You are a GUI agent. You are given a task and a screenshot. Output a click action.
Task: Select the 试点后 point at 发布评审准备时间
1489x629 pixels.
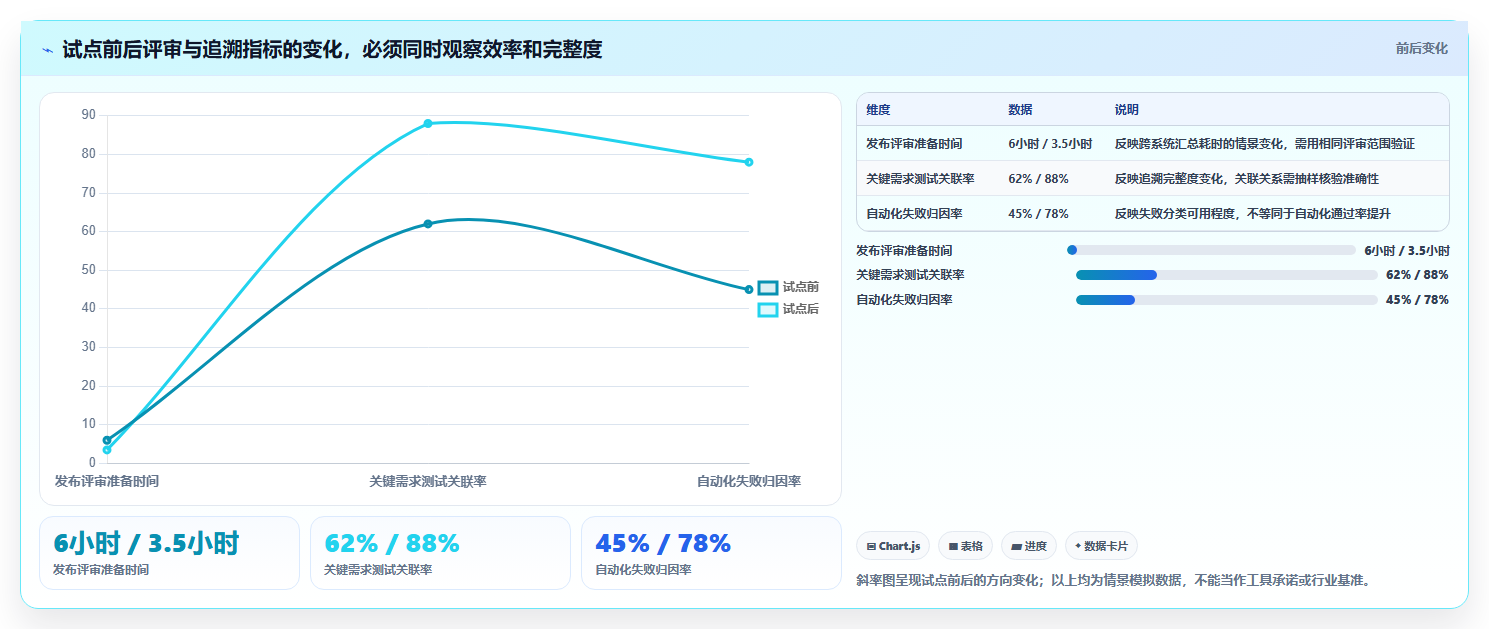pyautogui.click(x=107, y=450)
